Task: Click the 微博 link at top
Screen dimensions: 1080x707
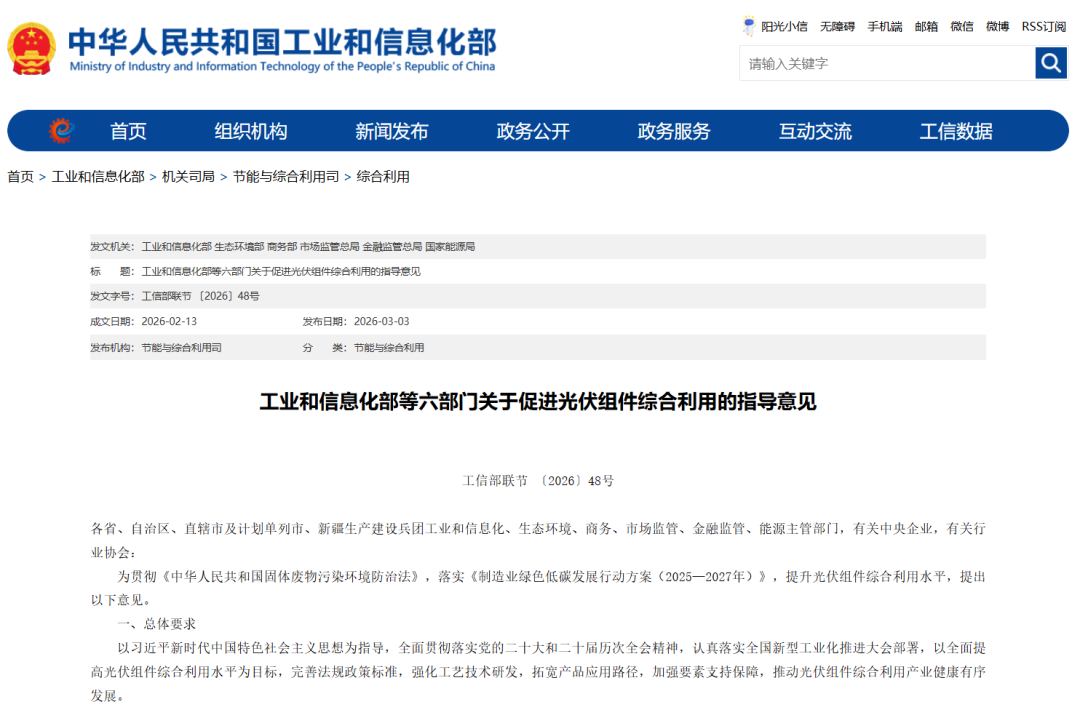Action: [997, 27]
